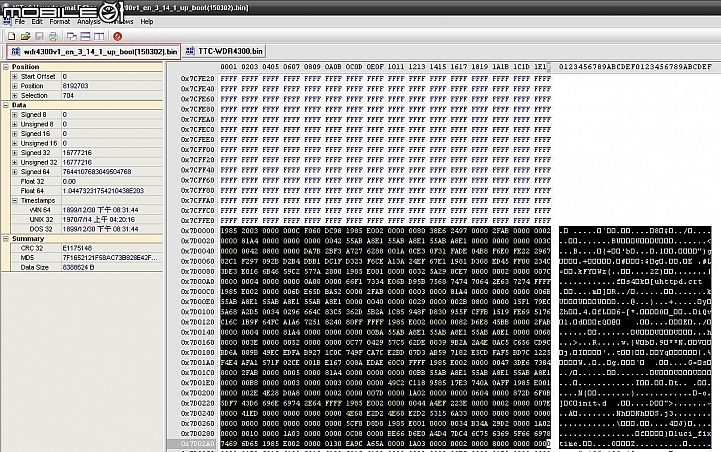Click the red circular toolbar icon
The width and height of the screenshot is (721, 452).
point(118,36)
